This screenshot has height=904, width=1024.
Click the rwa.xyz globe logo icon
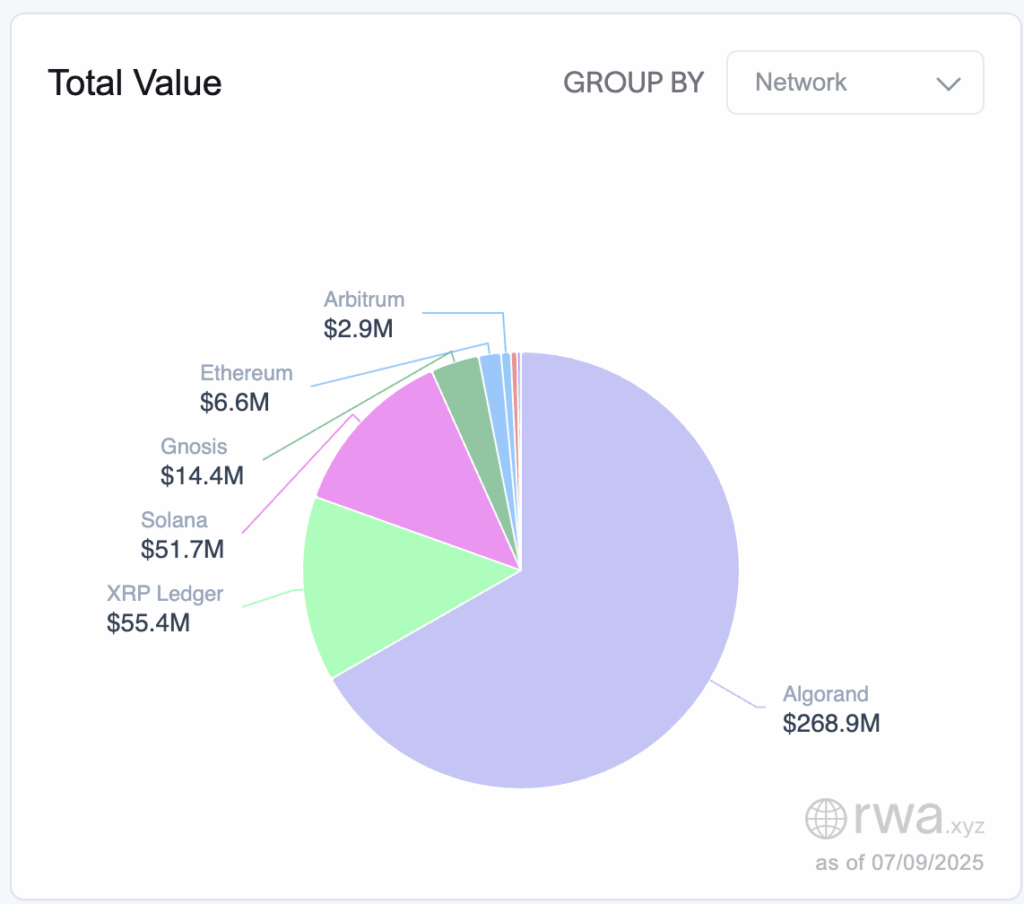point(827,817)
